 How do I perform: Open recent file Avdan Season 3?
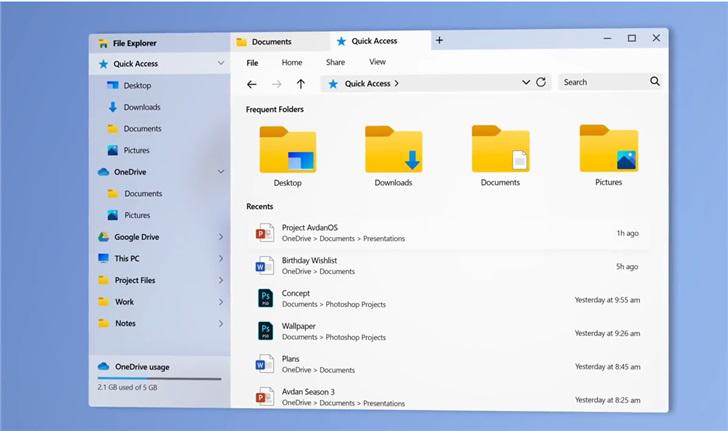[x=448, y=398]
